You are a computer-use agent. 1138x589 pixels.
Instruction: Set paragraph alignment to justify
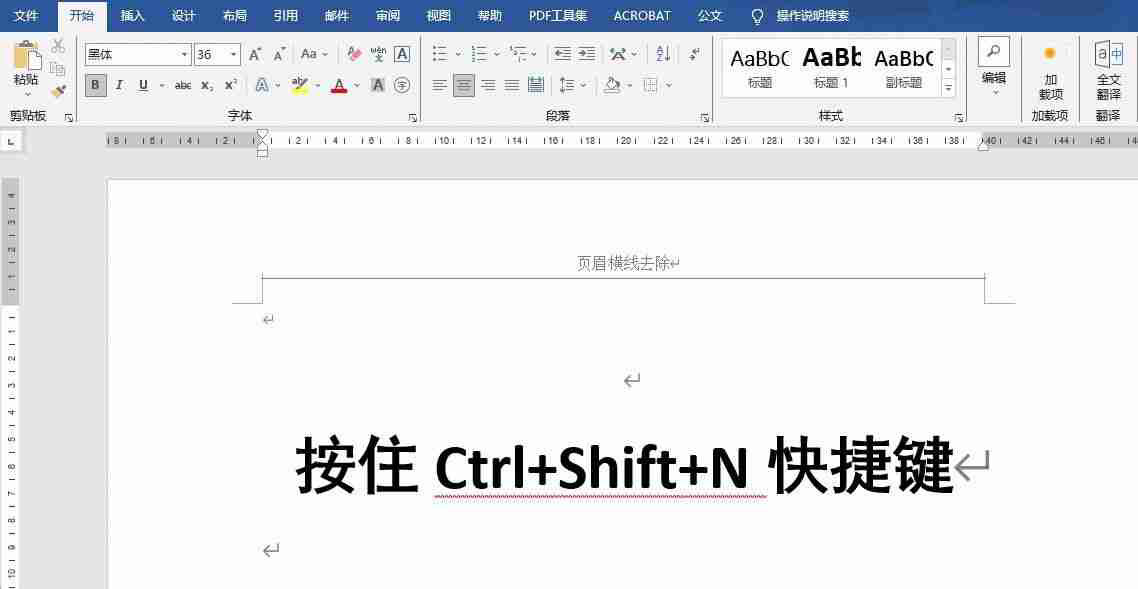click(x=512, y=86)
